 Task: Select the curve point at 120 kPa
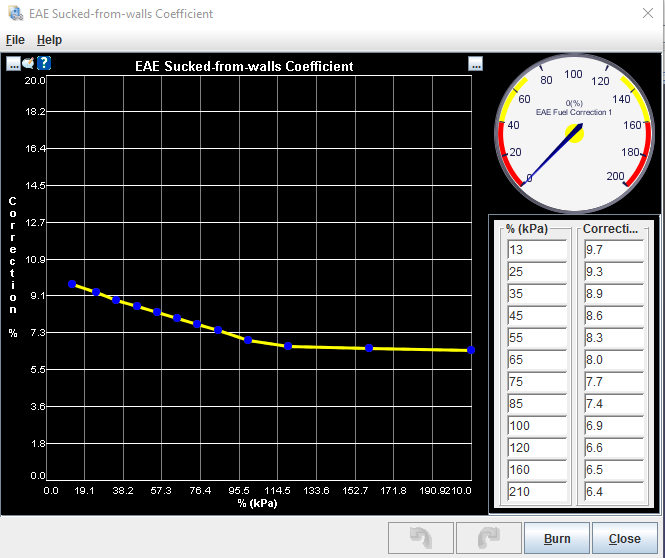click(288, 346)
